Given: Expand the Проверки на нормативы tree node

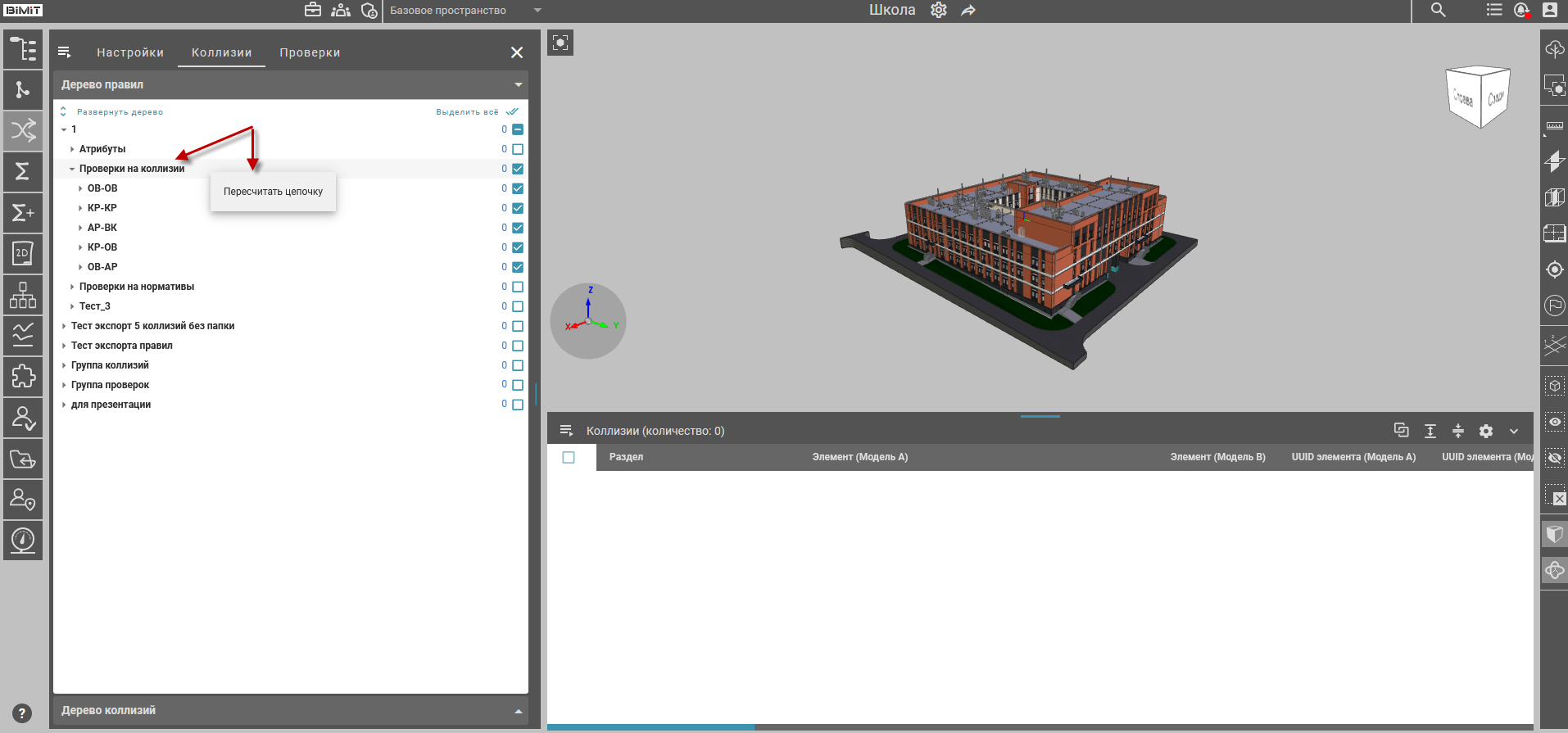Looking at the screenshot, I should click(x=72, y=287).
